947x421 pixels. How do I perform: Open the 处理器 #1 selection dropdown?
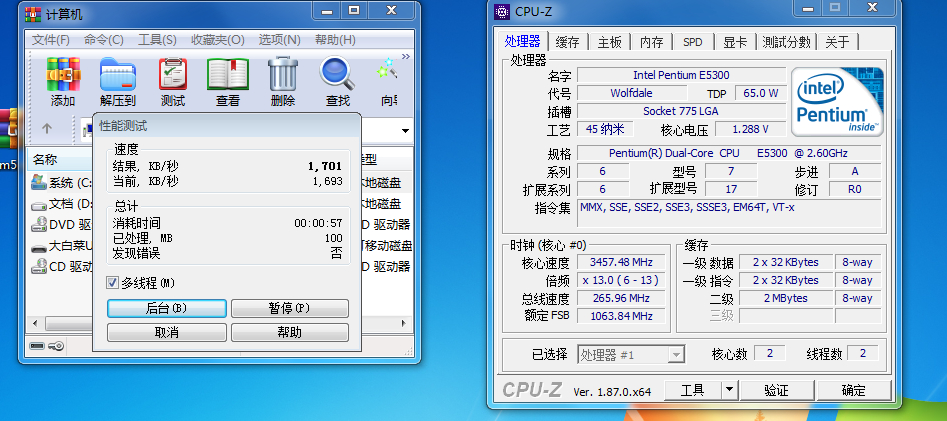[x=631, y=355]
